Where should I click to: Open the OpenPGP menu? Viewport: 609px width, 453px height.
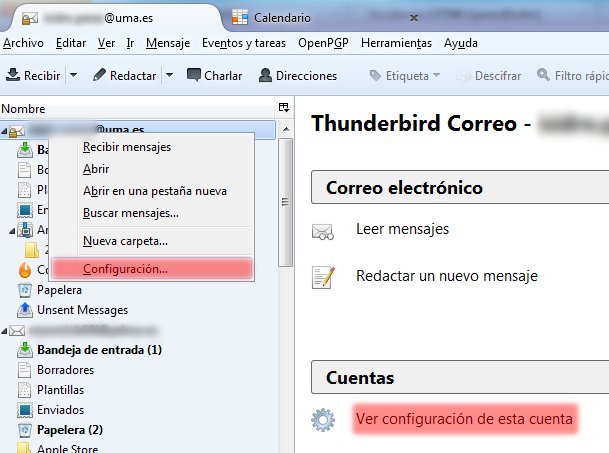point(323,43)
